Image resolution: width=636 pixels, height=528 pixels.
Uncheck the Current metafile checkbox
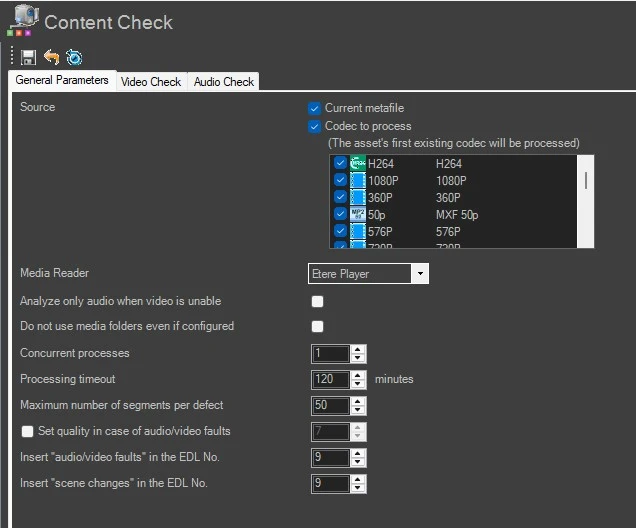315,108
